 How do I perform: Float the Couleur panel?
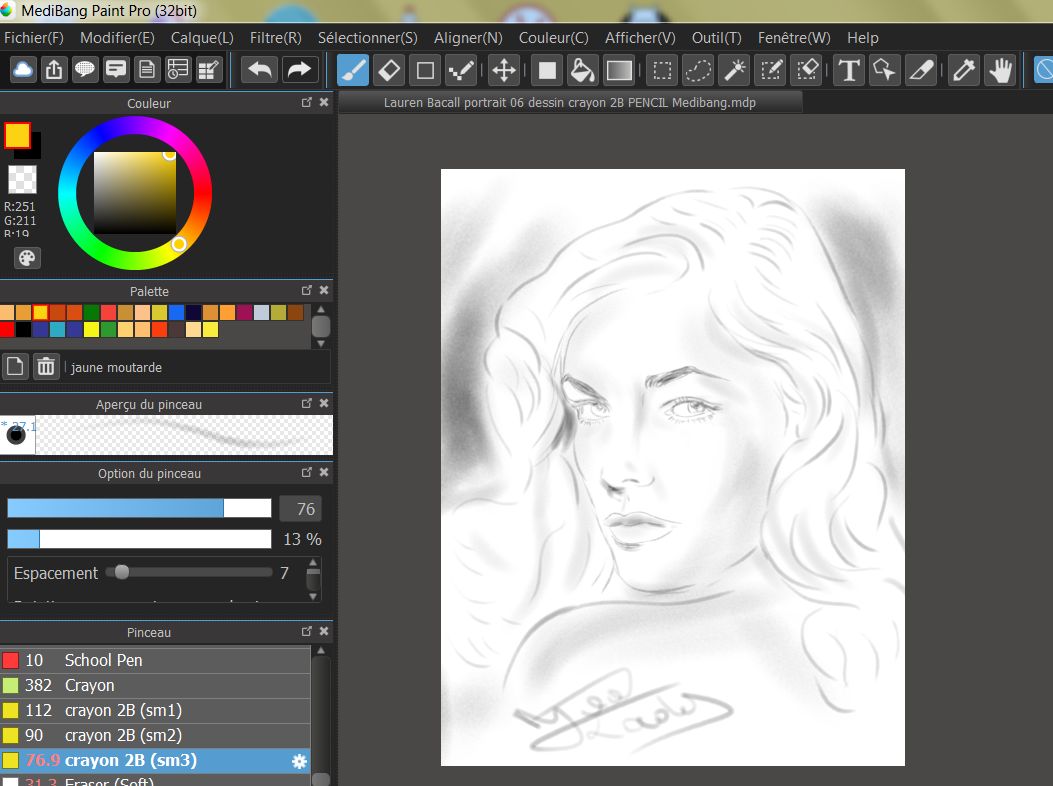(x=306, y=103)
